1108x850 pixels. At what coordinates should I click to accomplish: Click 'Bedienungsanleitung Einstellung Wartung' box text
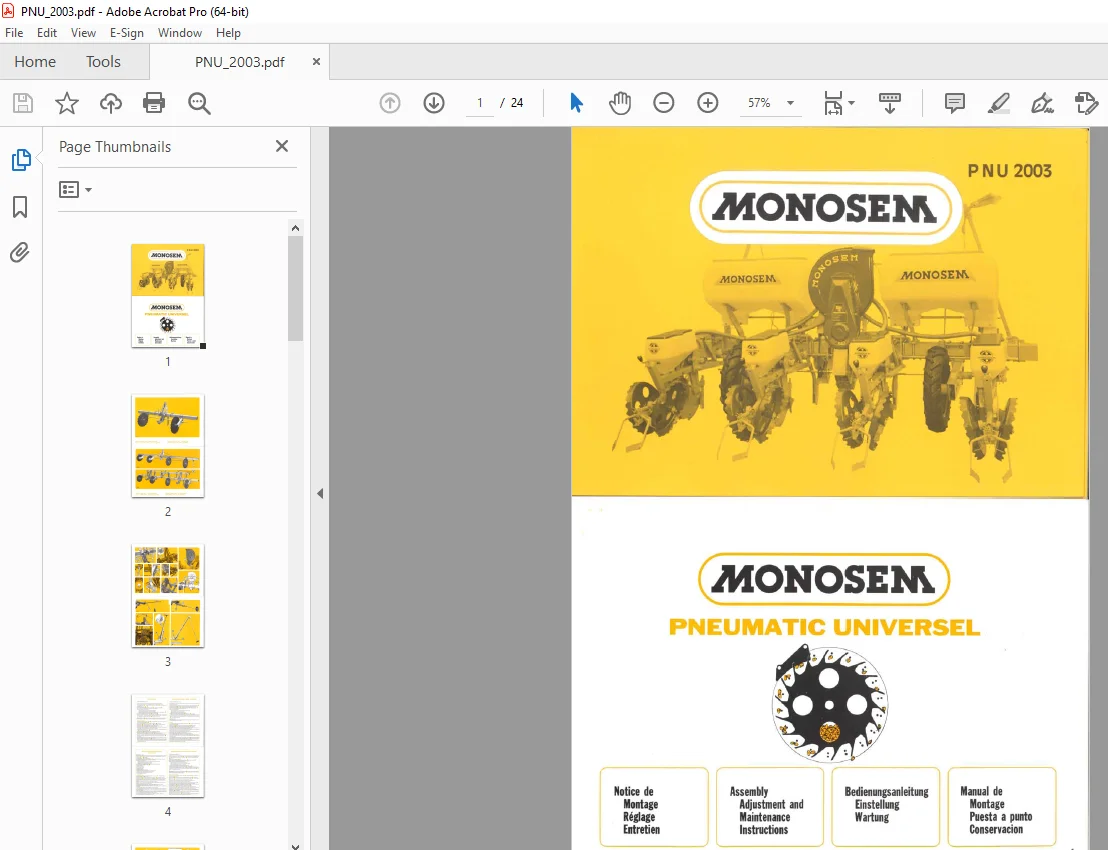[886, 804]
